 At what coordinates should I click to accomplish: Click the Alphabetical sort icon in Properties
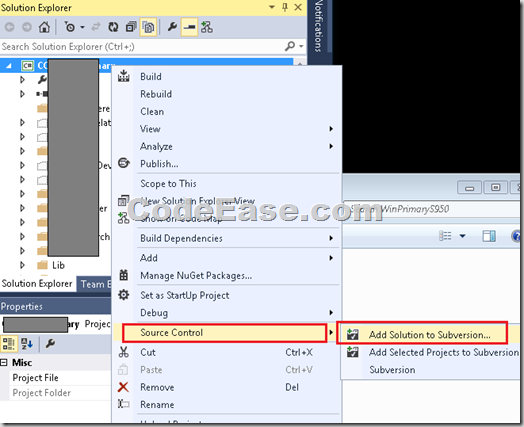point(27,344)
